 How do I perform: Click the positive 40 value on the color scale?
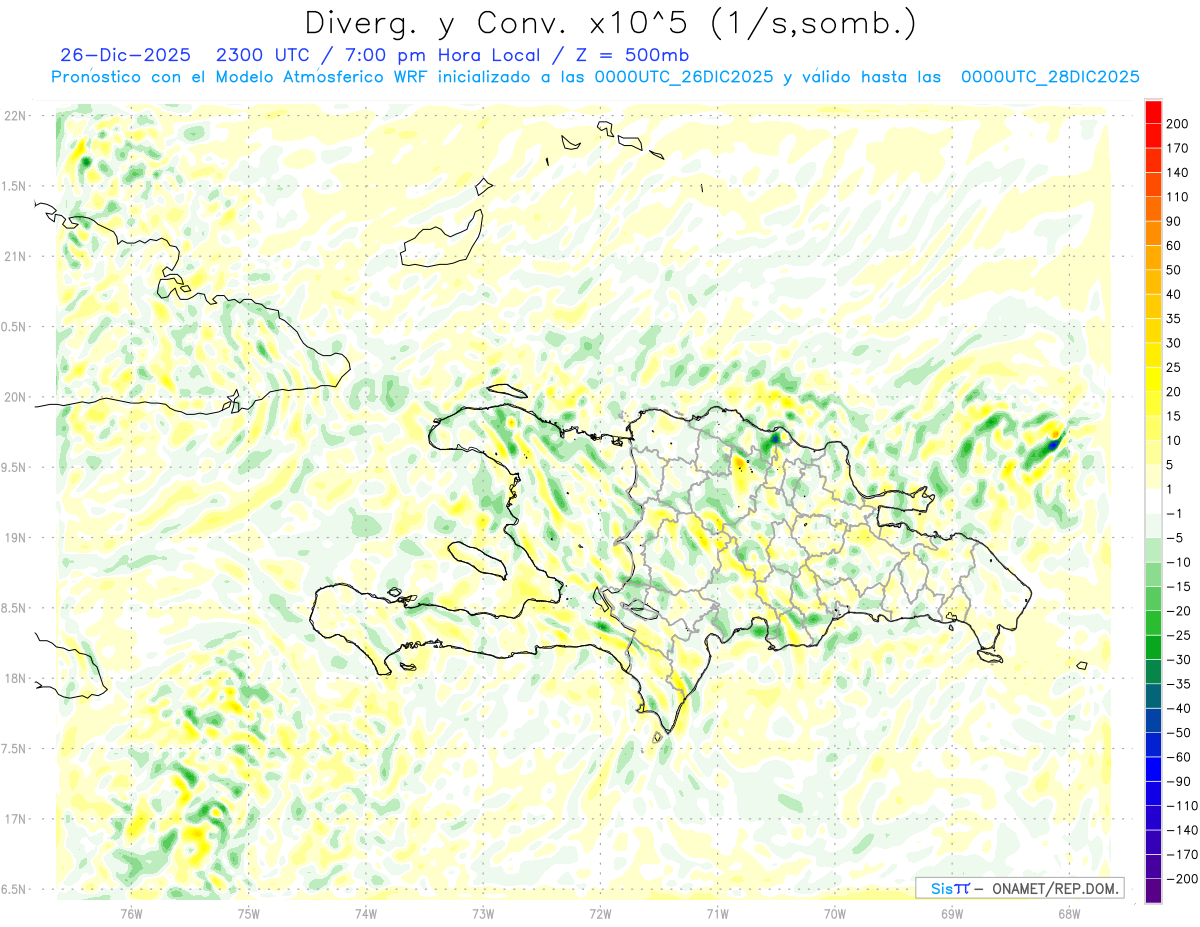point(1174,295)
